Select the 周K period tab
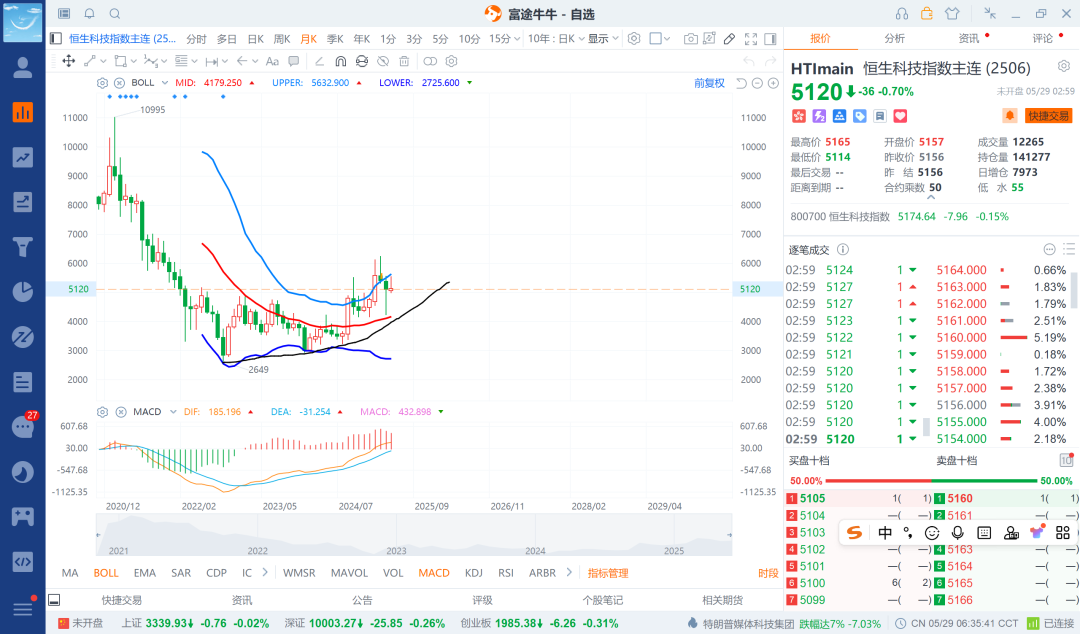Image resolution: width=1080 pixels, height=634 pixels. (x=282, y=39)
